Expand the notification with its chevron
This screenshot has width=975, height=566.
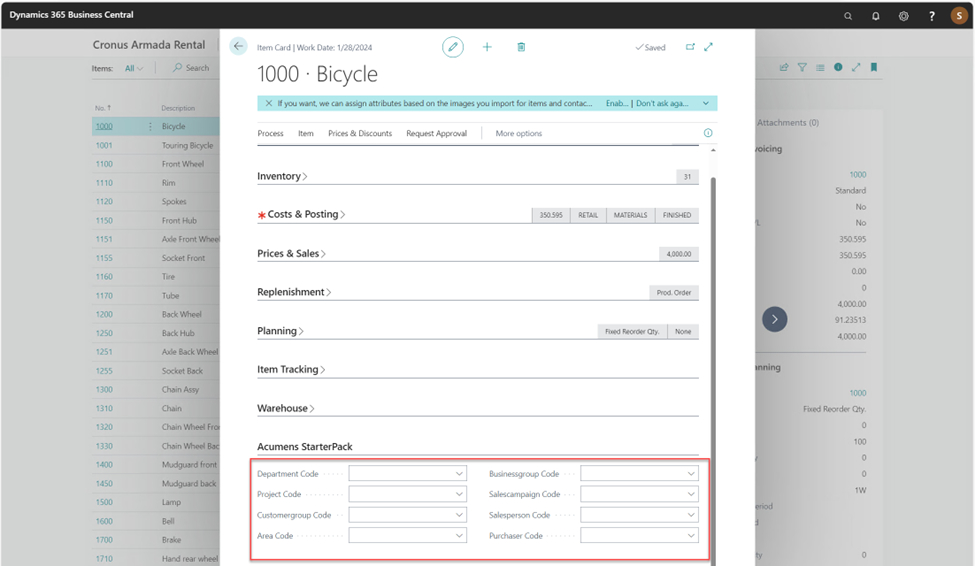(x=706, y=103)
